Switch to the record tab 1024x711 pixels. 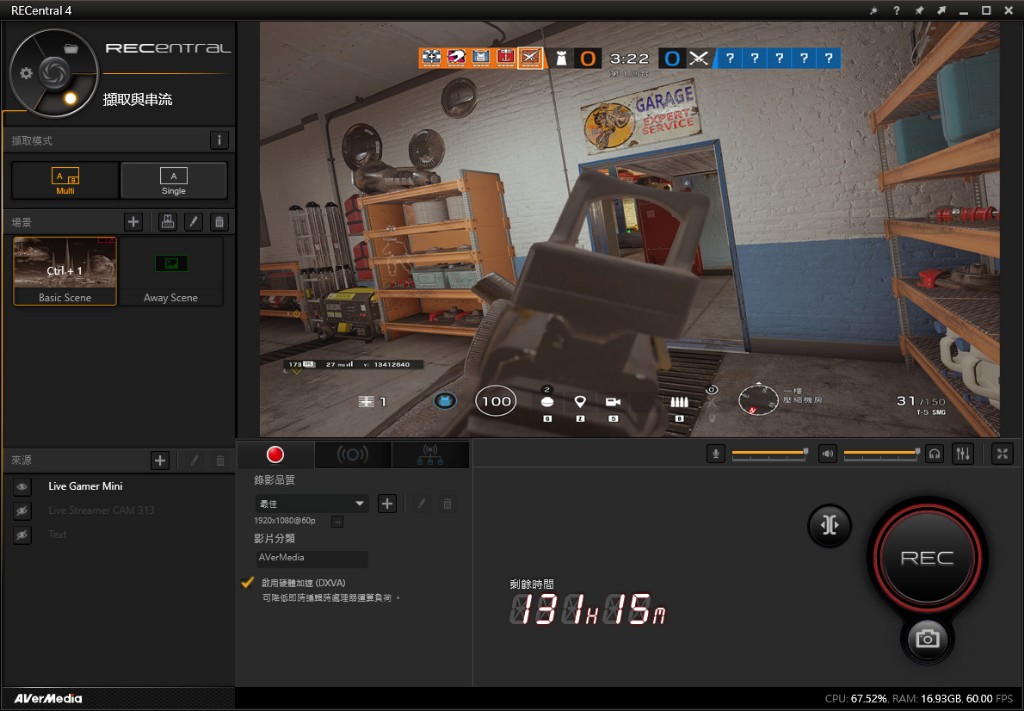point(275,454)
